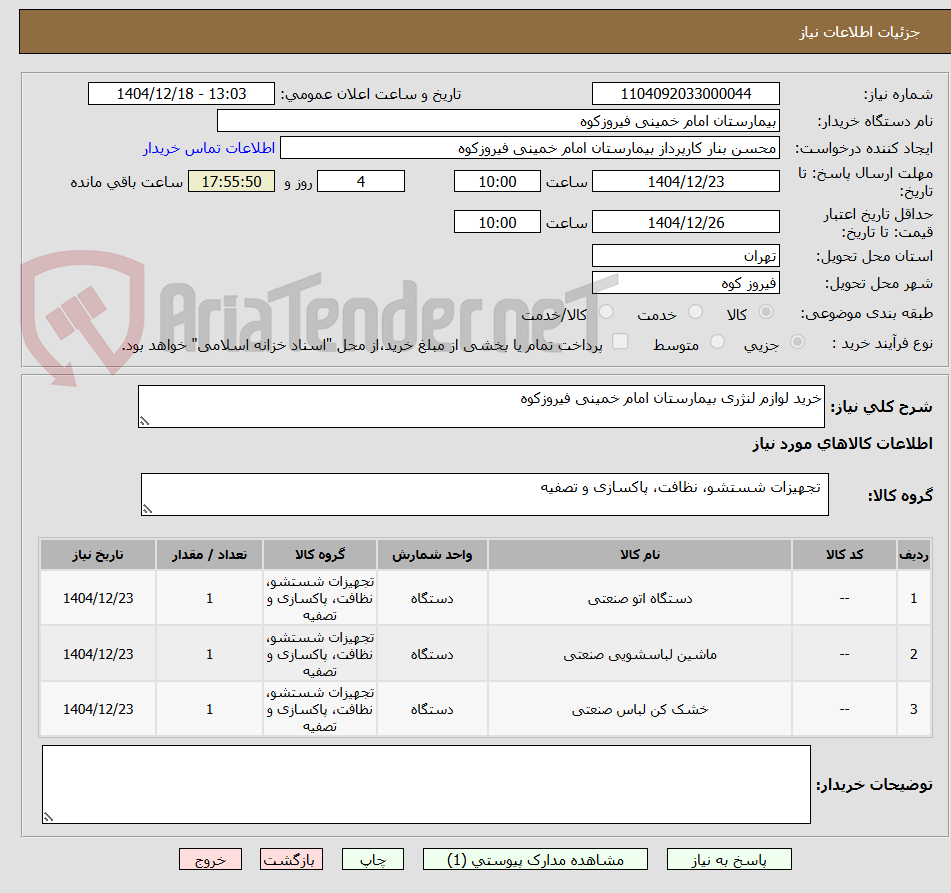Click the ردیف column header
This screenshot has width=951, height=893.
coord(913,554)
